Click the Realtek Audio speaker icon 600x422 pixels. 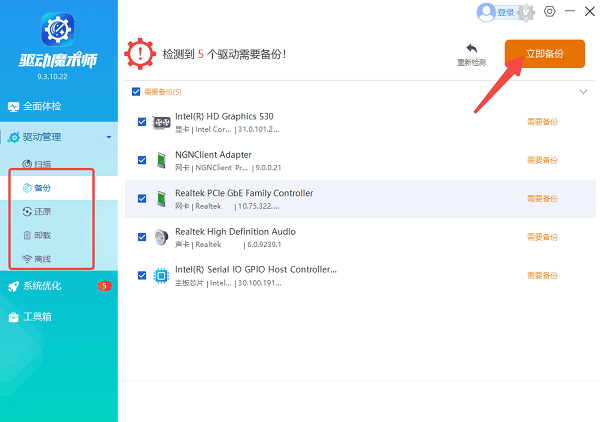pyautogui.click(x=161, y=237)
